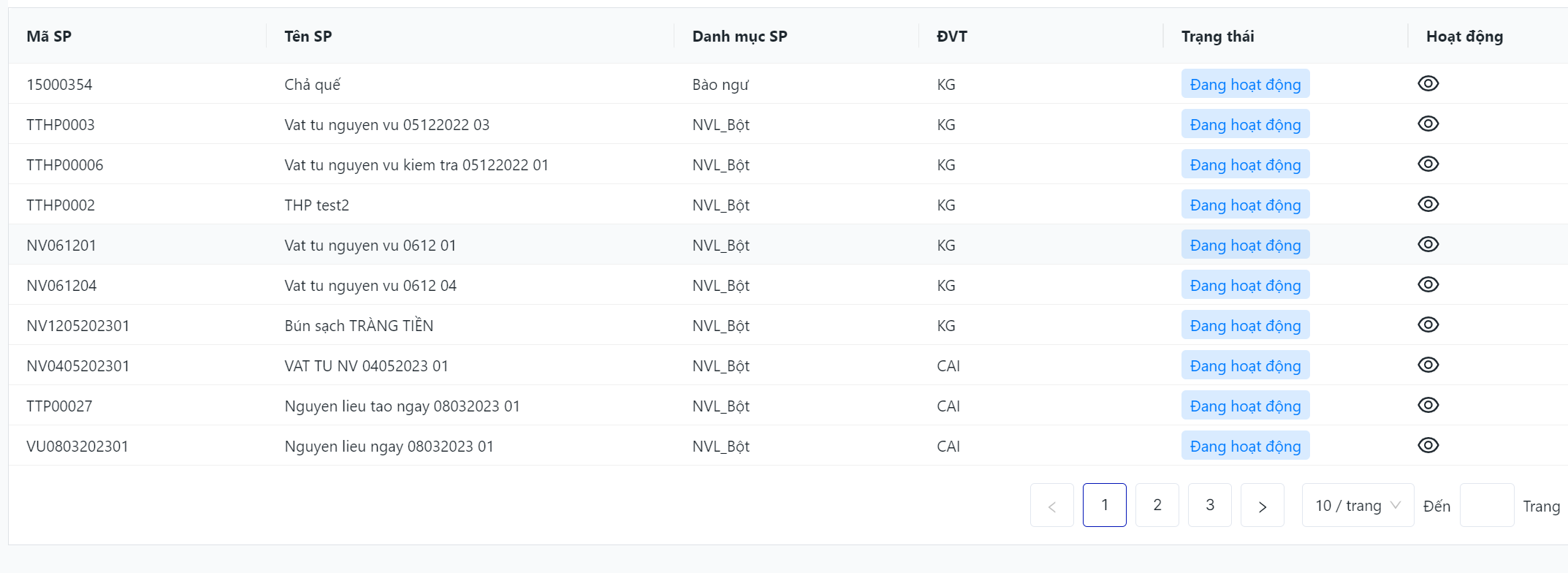Click the Mã SP column header
Screen dimensions: 1568x573
click(x=49, y=37)
